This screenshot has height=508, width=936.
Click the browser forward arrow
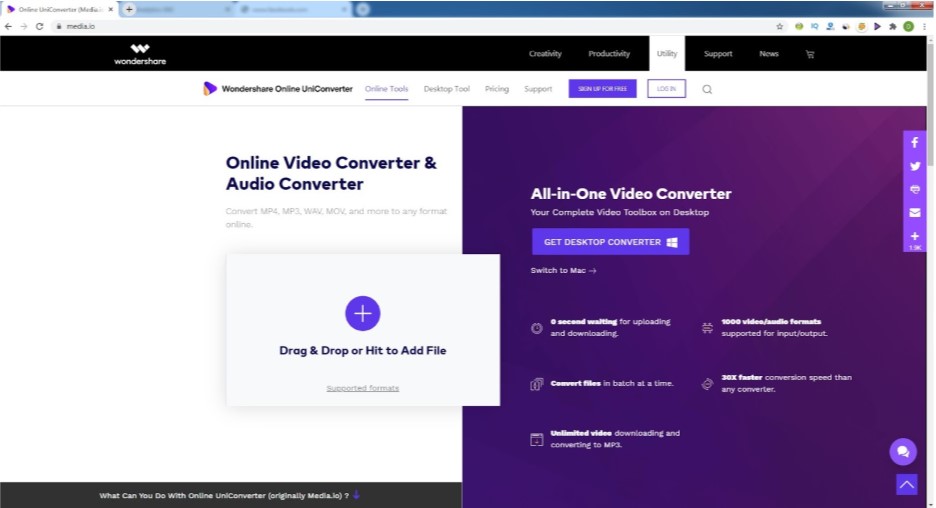point(24,26)
